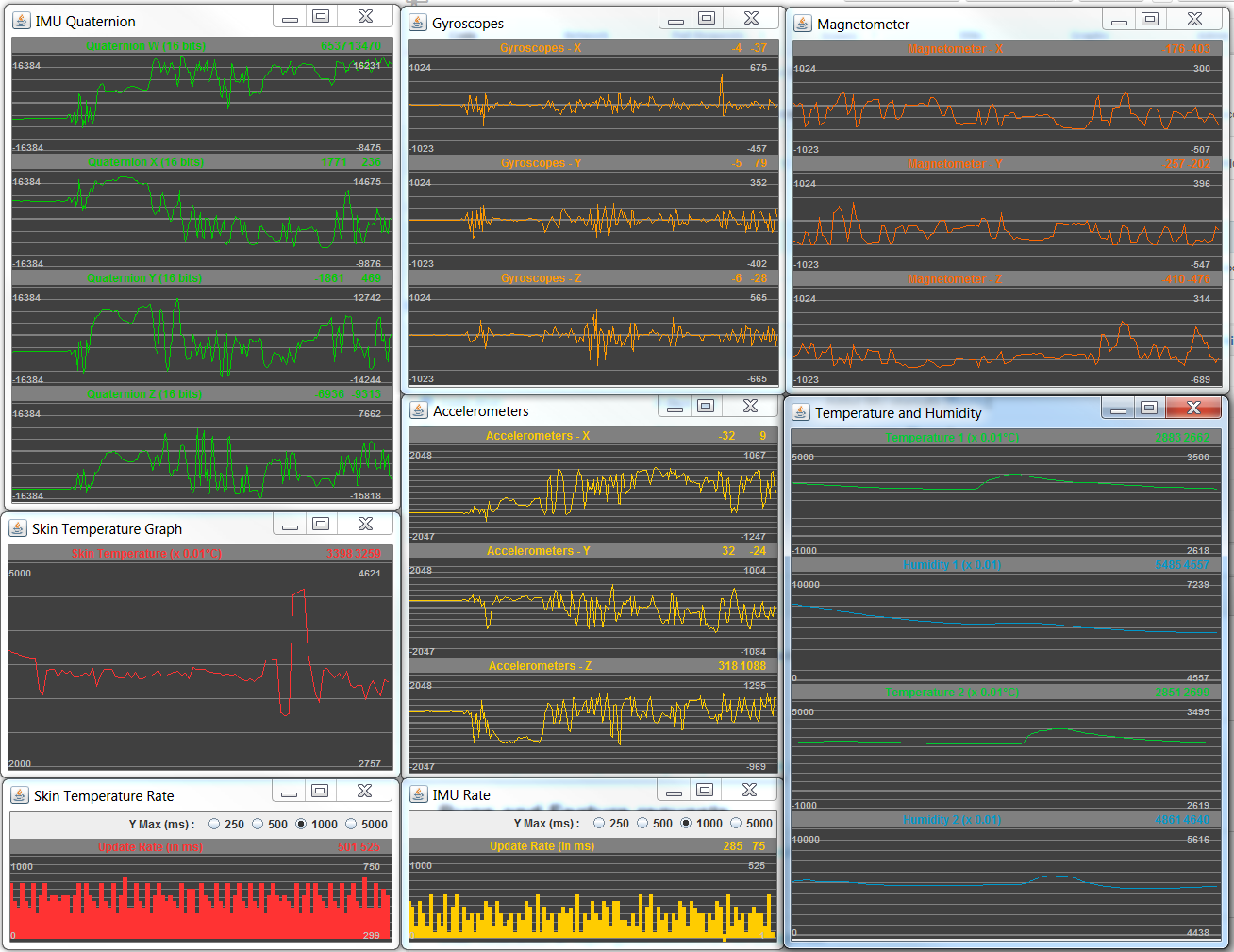Screen dimensions: 1234x952
Task: Minimize the Skin Temperature Rate window
Action: coord(289,792)
